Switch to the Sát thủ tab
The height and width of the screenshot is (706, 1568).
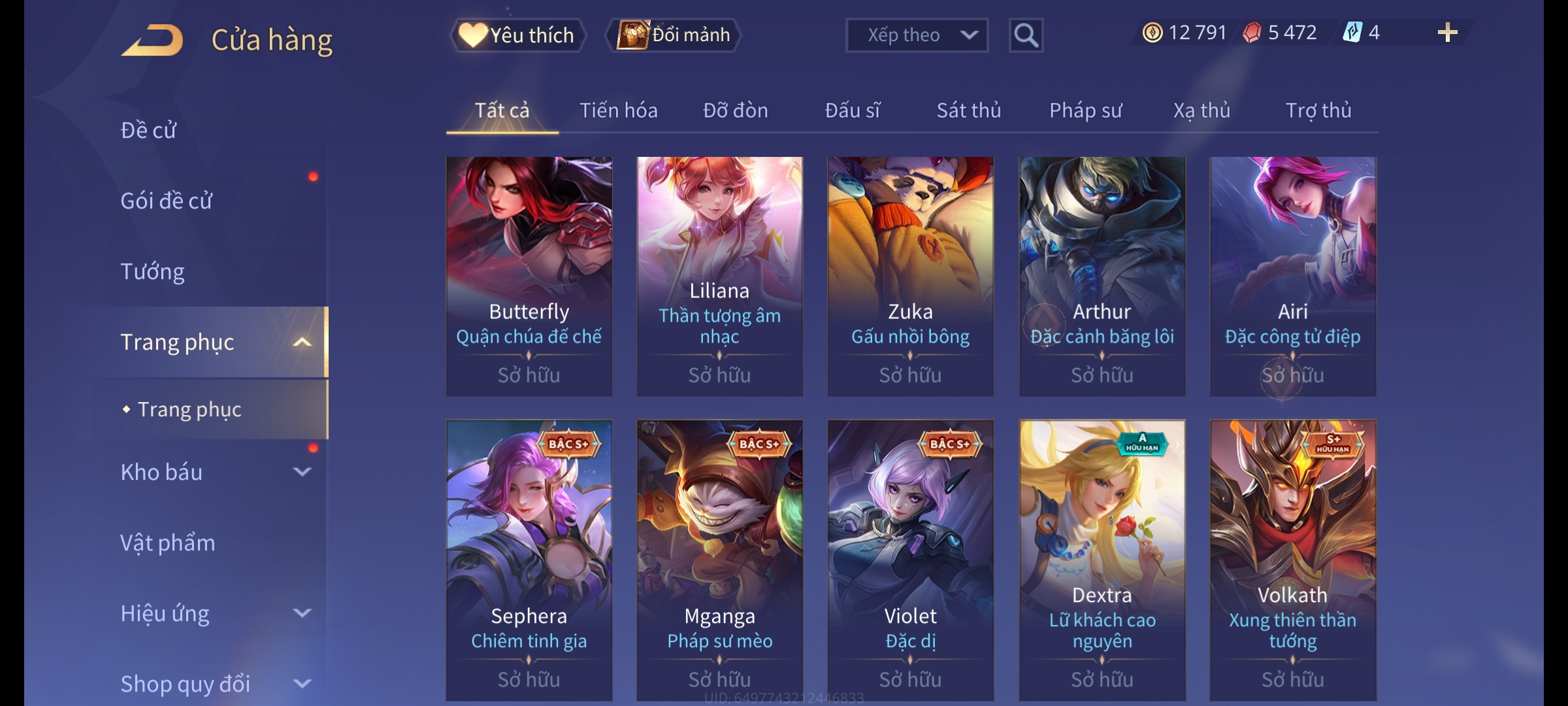tap(968, 110)
